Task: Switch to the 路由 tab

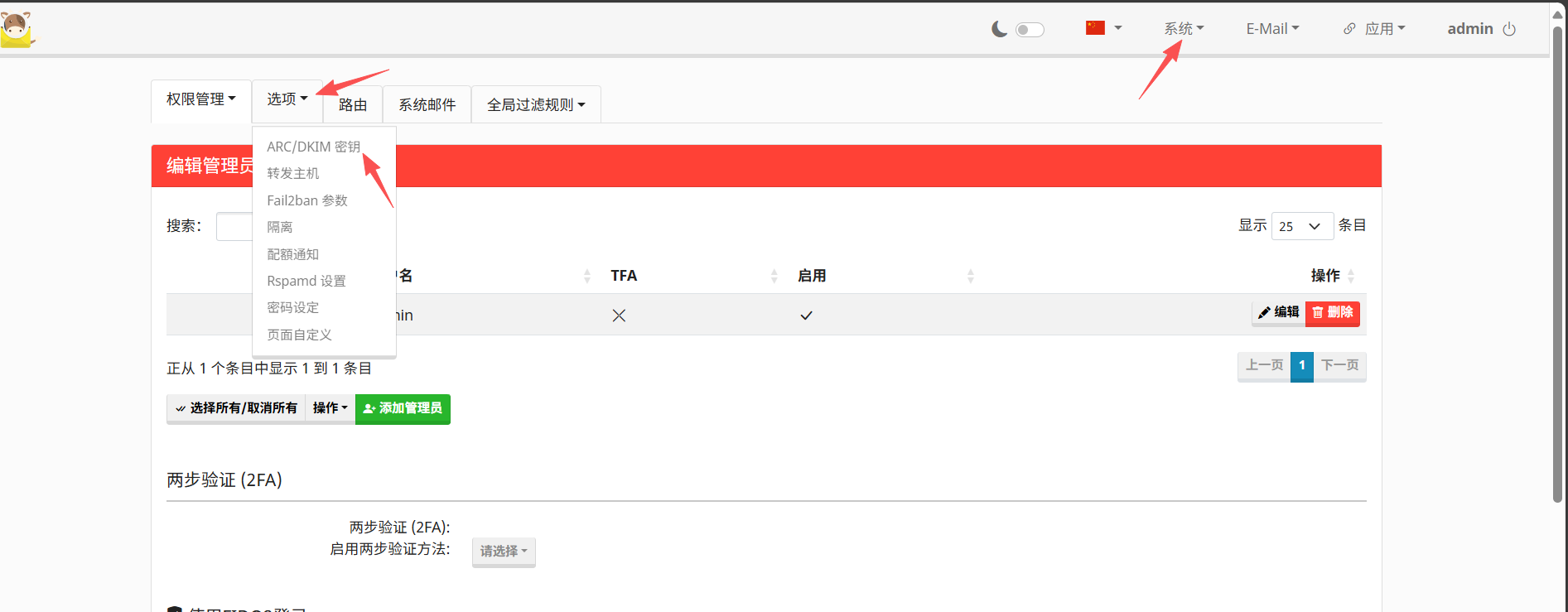Action: [353, 104]
